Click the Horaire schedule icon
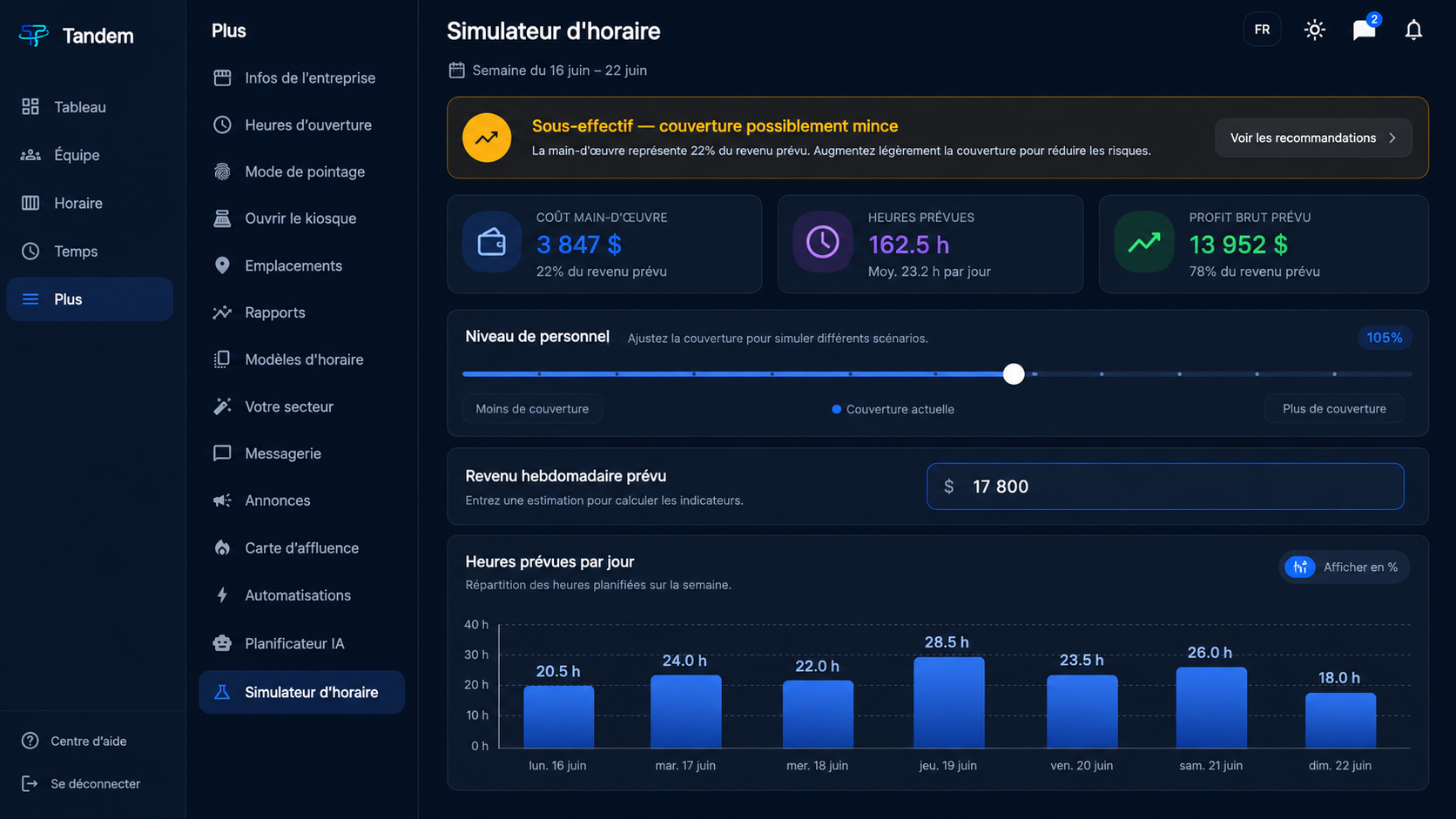The width and height of the screenshot is (1456, 819). 30,203
